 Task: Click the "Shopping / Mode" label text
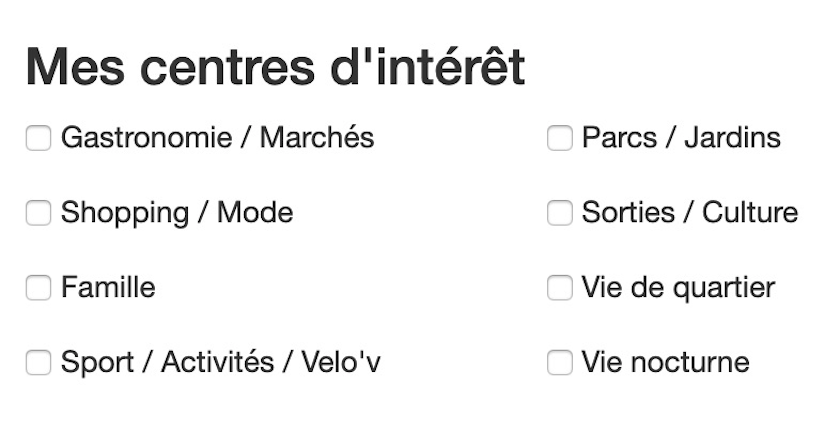click(177, 213)
